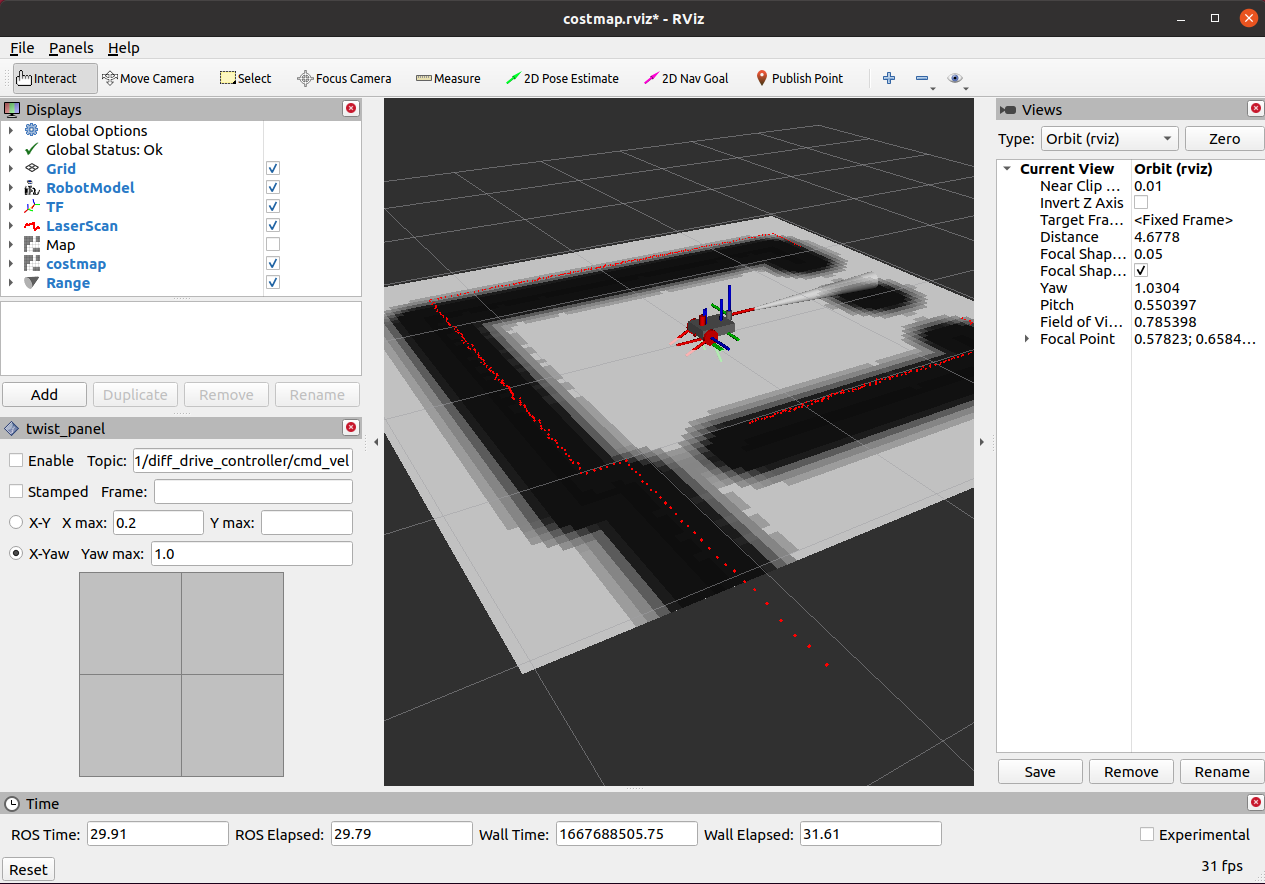Activate the Move Camera tool

pyautogui.click(x=148, y=78)
